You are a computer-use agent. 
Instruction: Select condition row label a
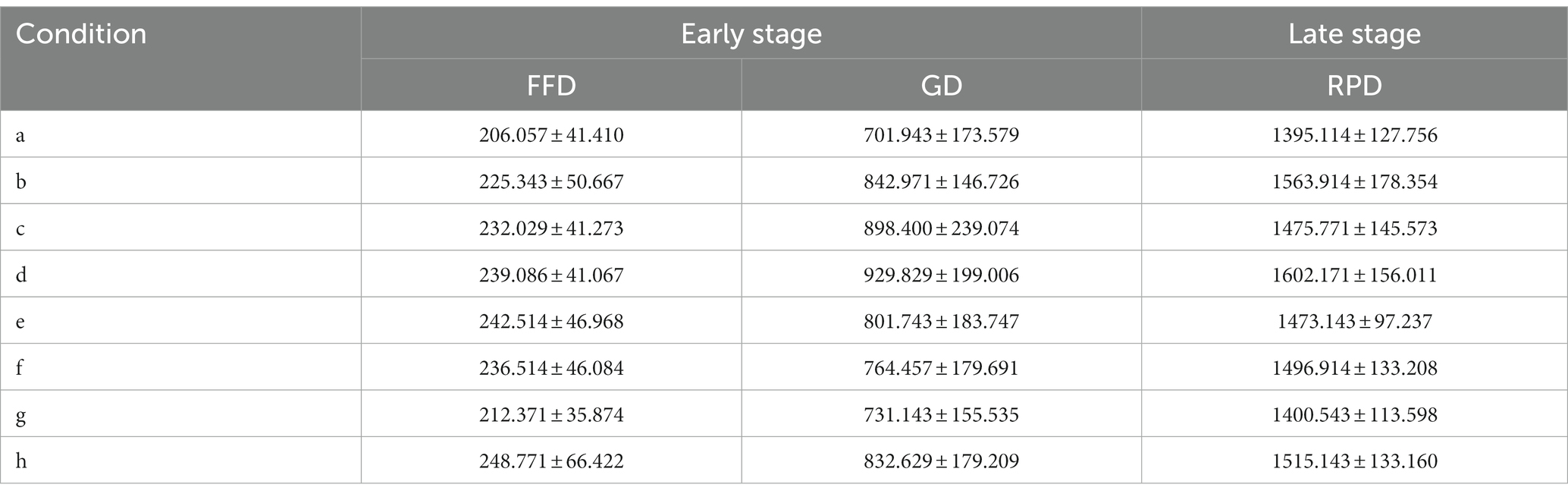coord(20,135)
